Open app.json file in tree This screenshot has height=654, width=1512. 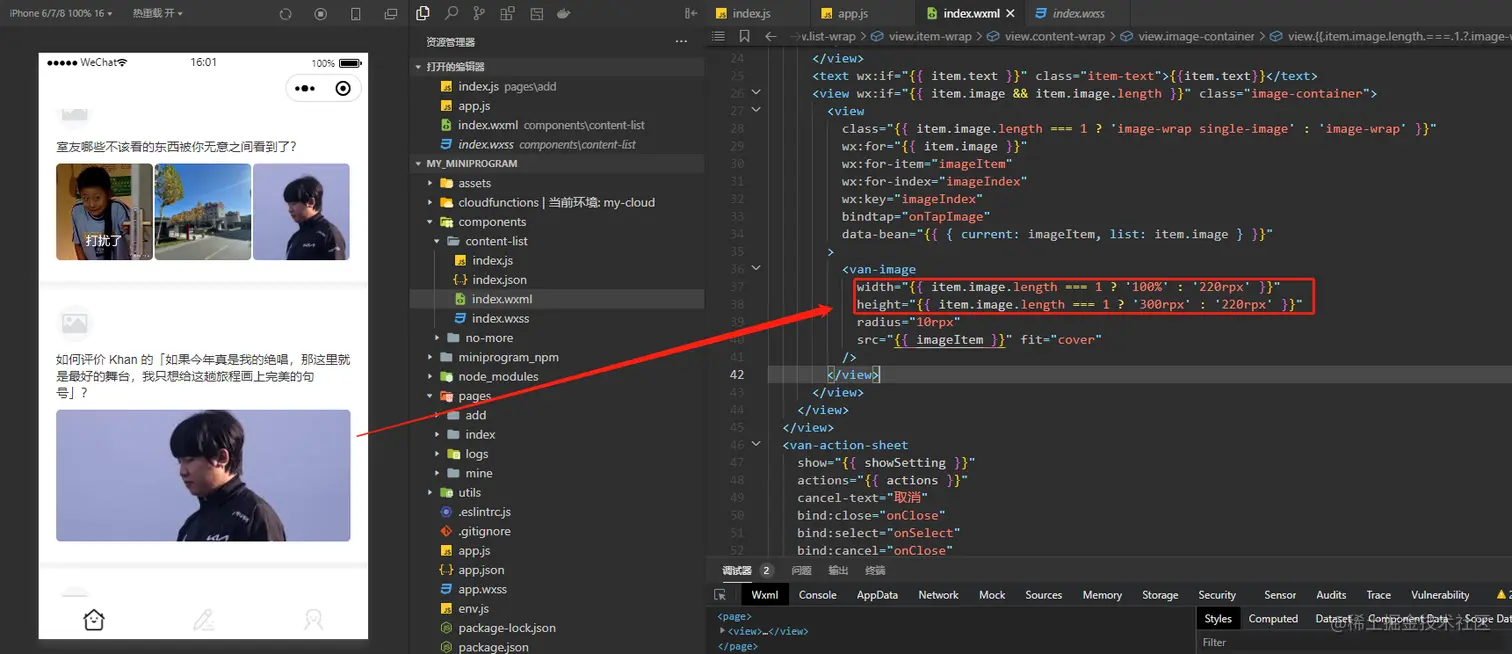click(x=481, y=570)
